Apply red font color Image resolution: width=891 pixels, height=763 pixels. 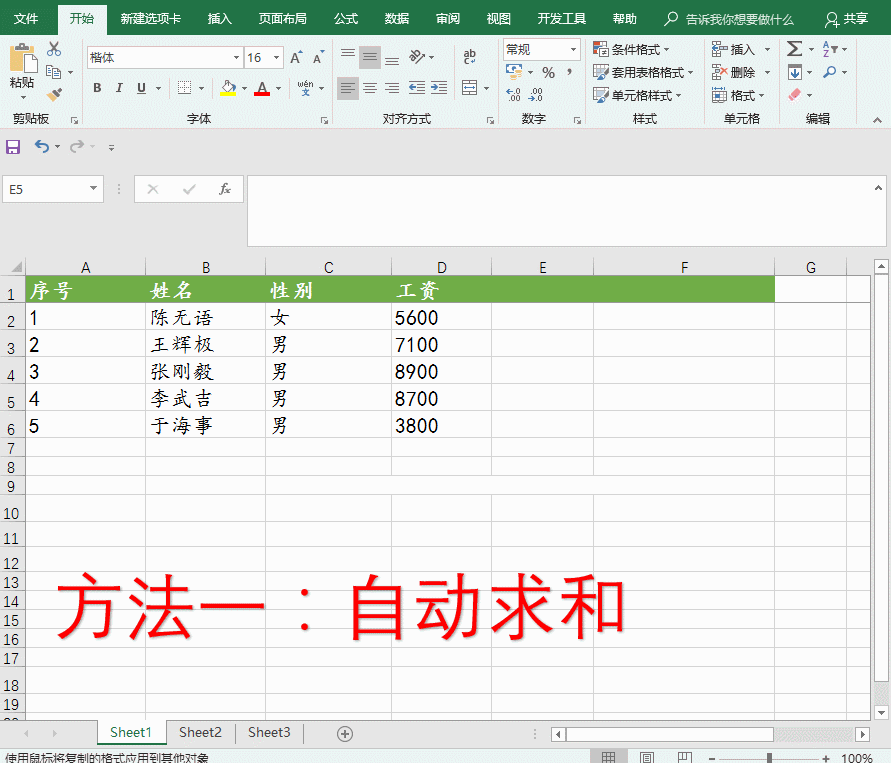(262, 88)
